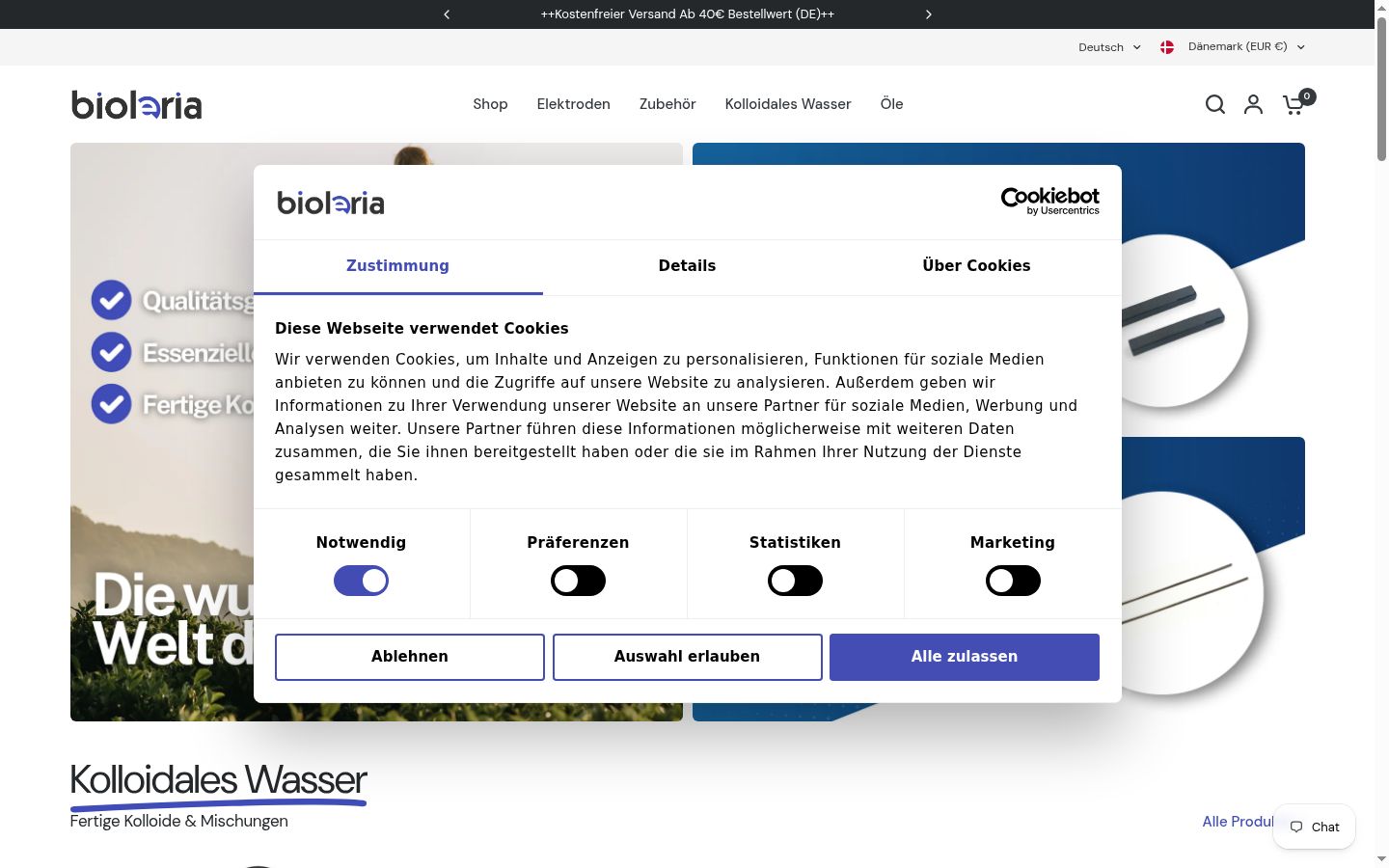This screenshot has height=868, width=1389.
Task: Click the Essenzielle checkmark badge icon
Action: tap(112, 352)
